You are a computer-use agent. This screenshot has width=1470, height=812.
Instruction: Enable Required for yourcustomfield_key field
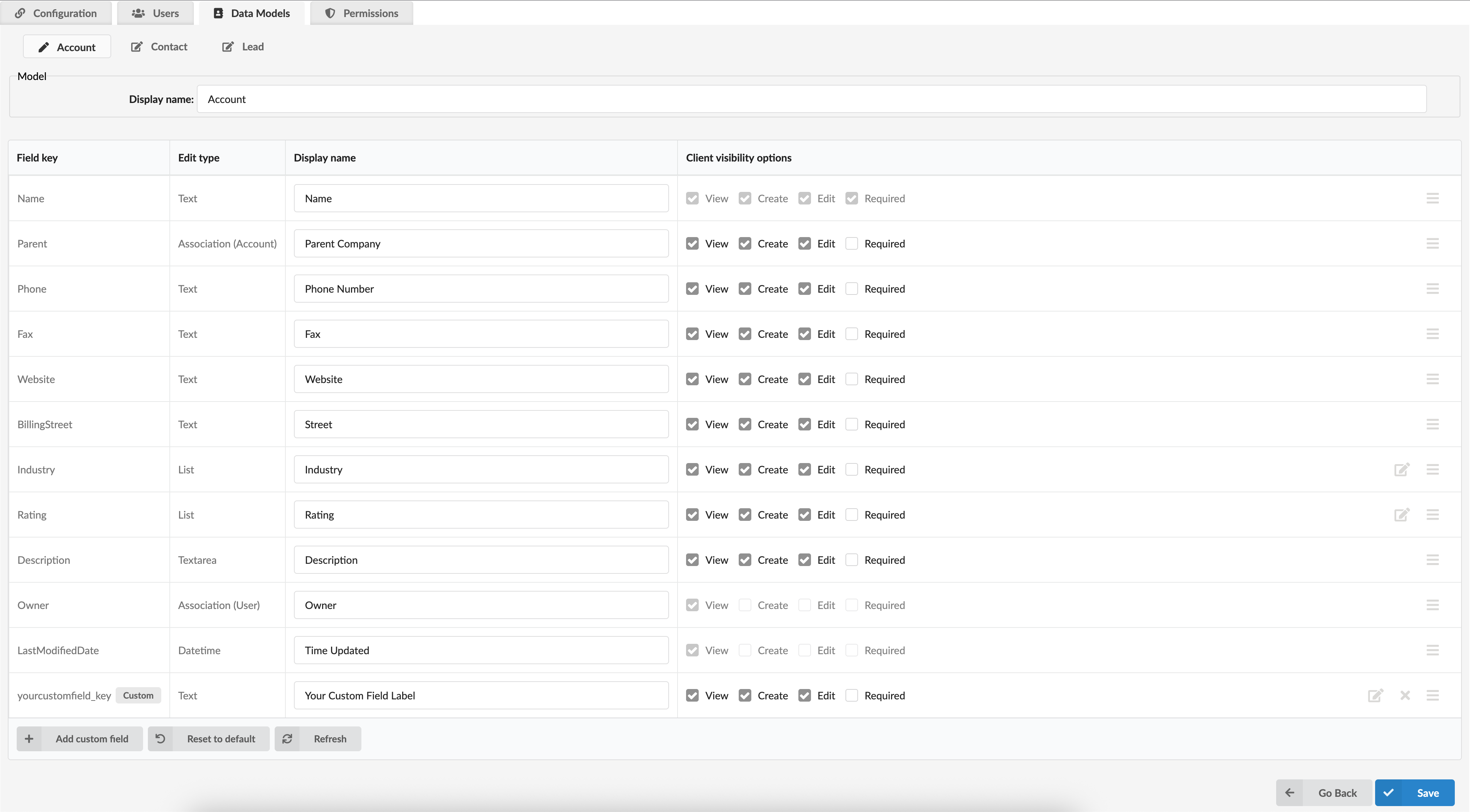[x=851, y=695]
